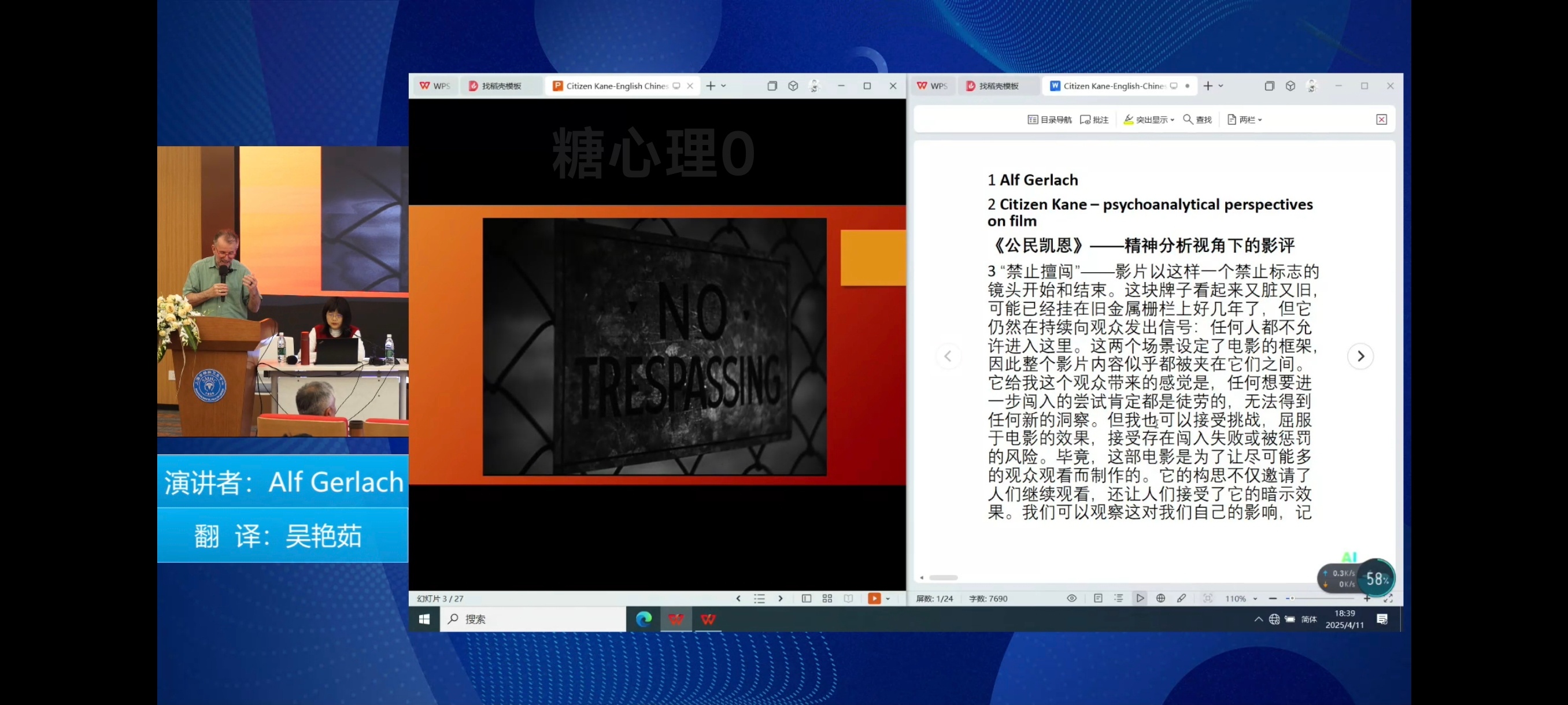Open notification center icon on taskbar

pos(1382,619)
